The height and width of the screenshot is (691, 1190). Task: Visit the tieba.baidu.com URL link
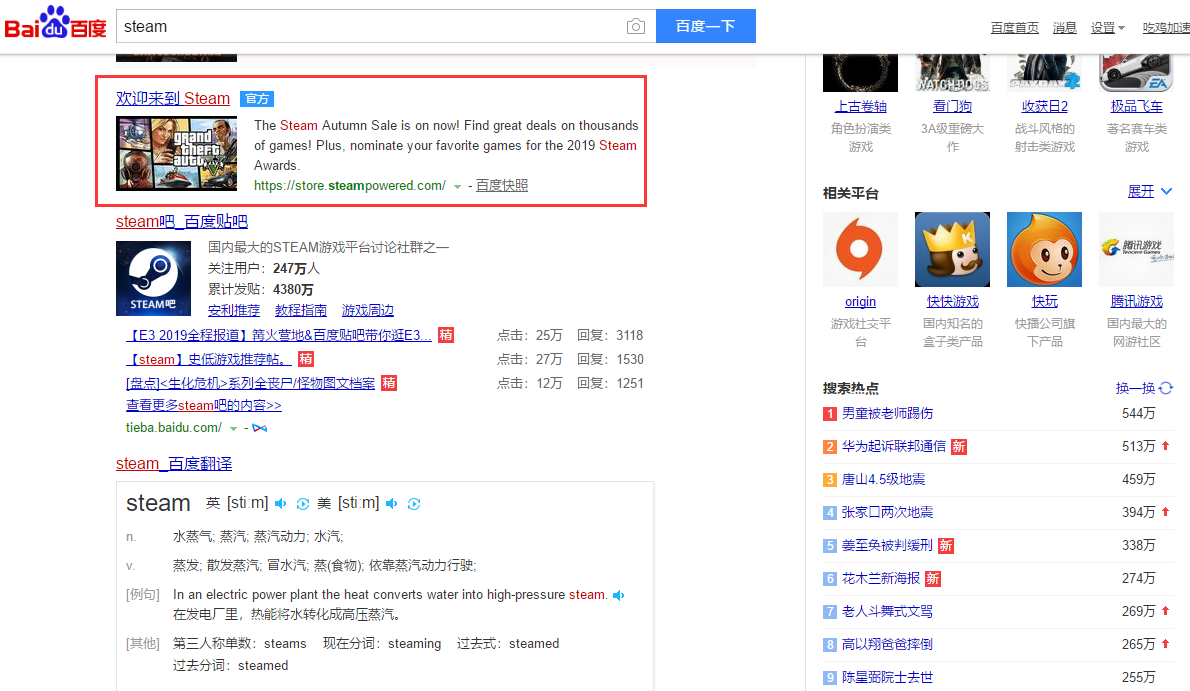[174, 428]
